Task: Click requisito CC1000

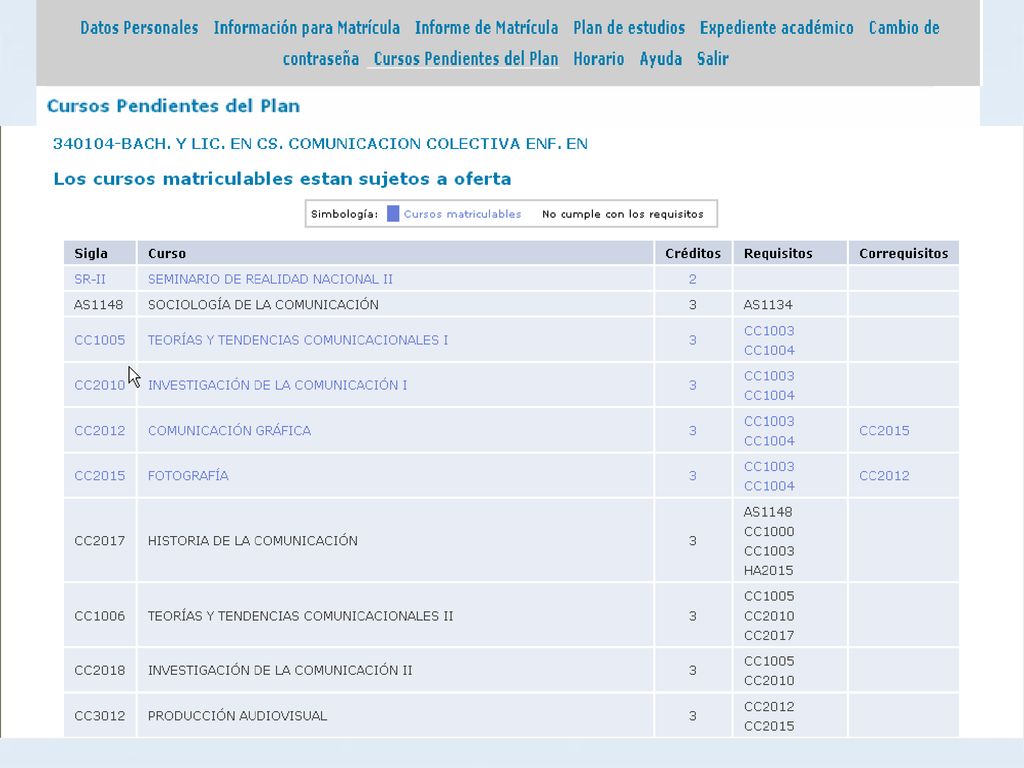Action: pyautogui.click(x=769, y=531)
